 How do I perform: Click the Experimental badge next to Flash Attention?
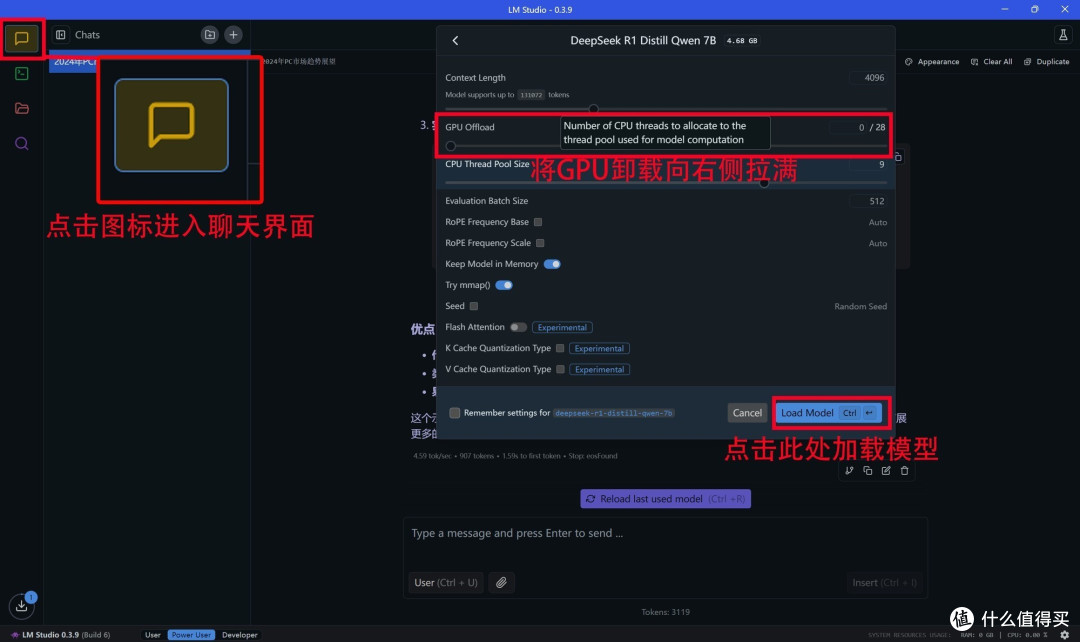pyautogui.click(x=562, y=327)
